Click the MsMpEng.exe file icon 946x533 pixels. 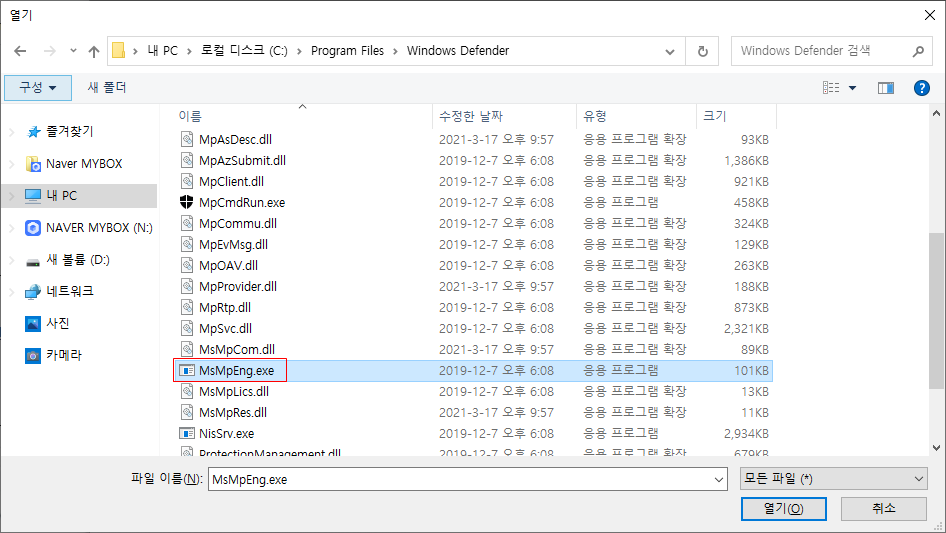[187, 371]
